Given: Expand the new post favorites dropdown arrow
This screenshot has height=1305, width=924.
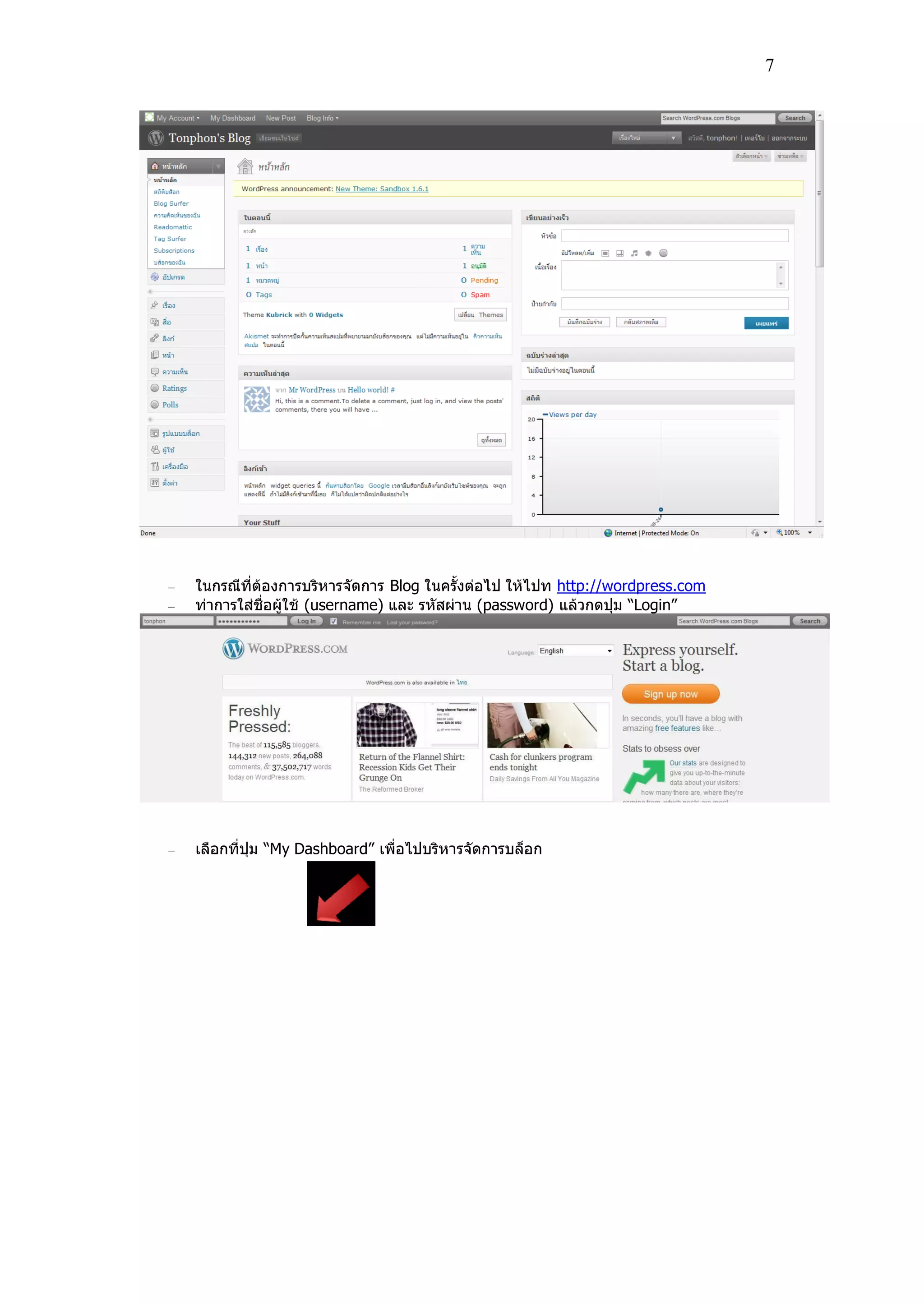Looking at the screenshot, I should [673, 138].
